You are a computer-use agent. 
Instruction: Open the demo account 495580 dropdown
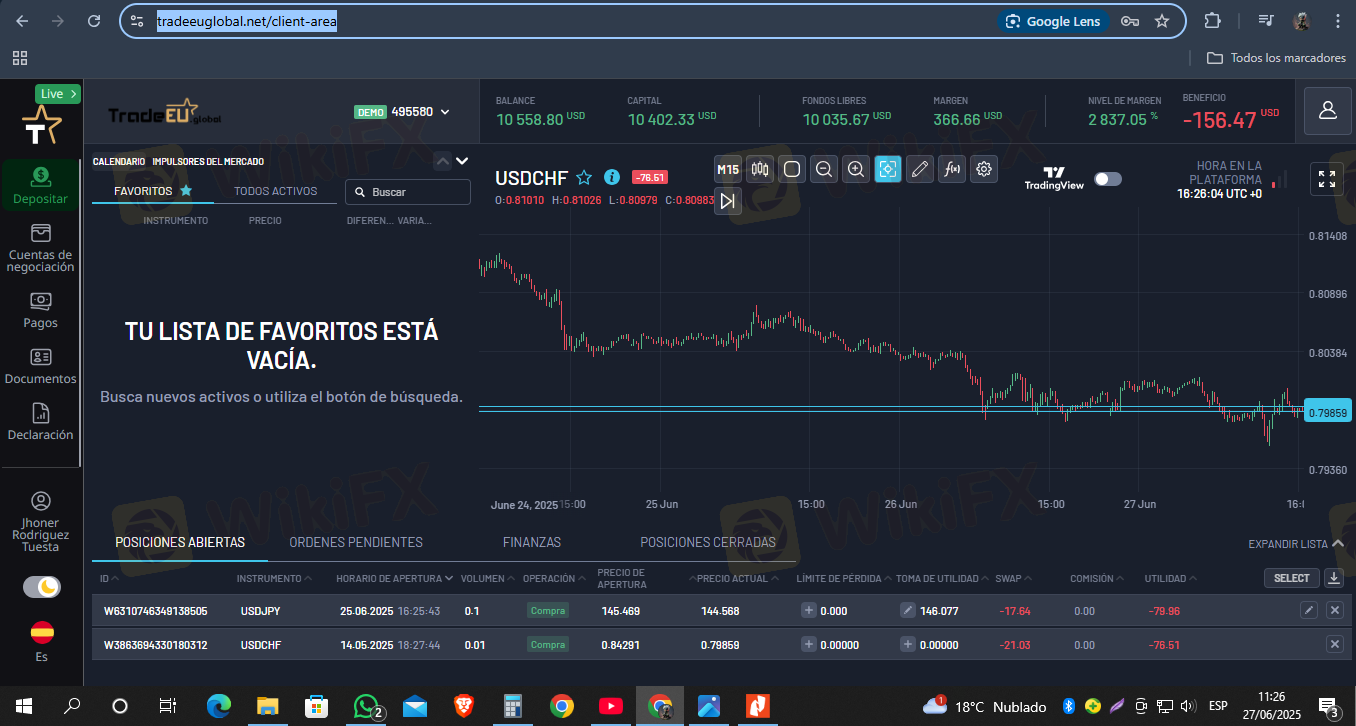402,112
